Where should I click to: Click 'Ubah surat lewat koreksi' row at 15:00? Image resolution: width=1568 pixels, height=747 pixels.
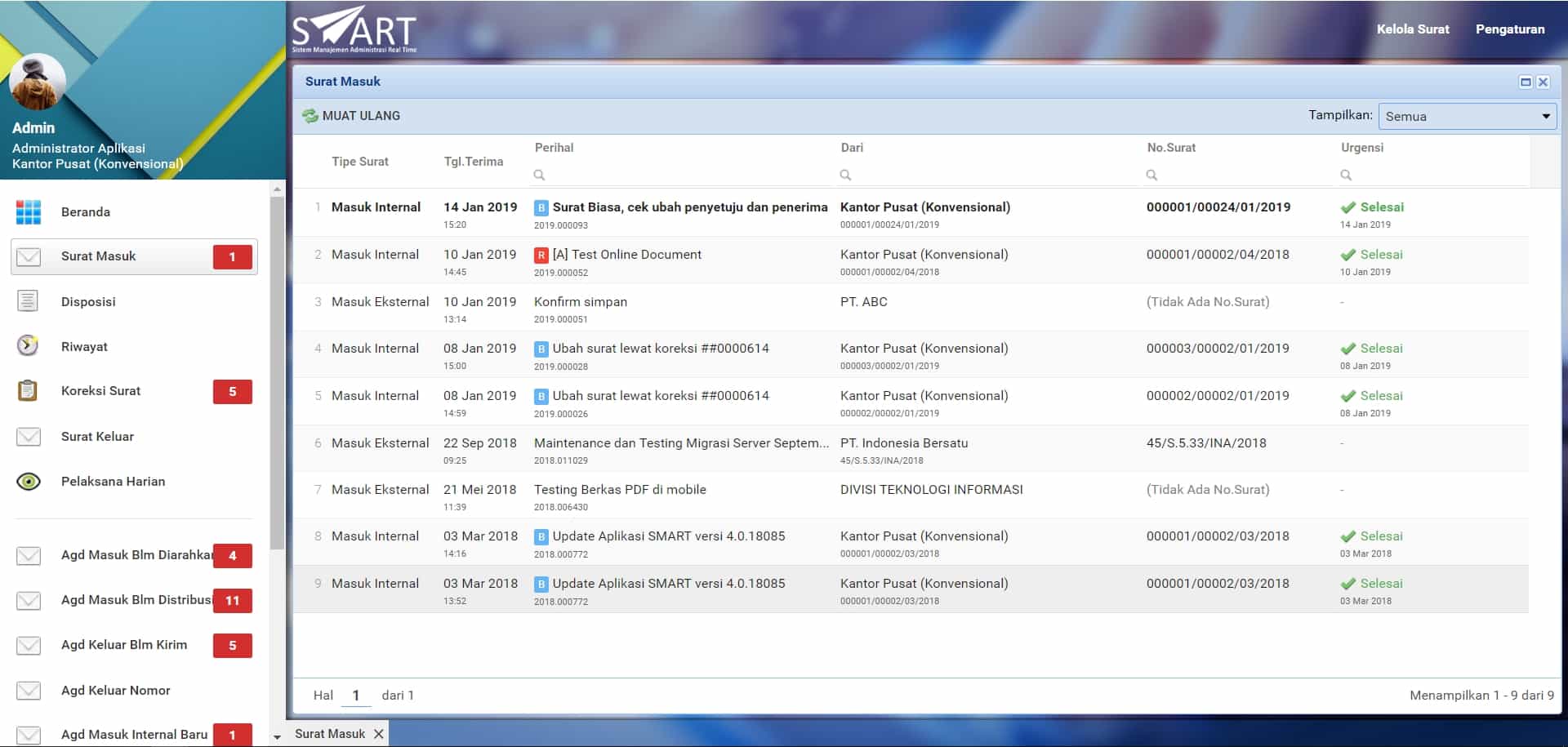coord(911,354)
